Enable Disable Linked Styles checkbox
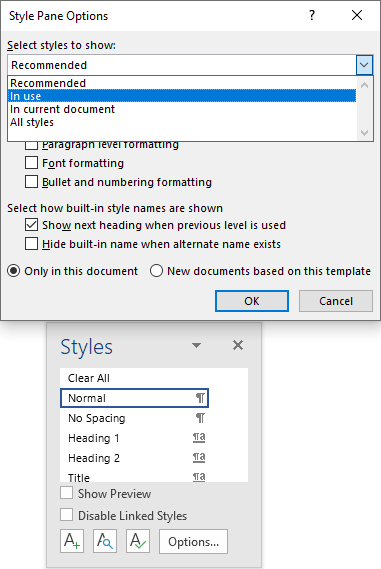Screen dimensions: 381x569 click(66, 515)
